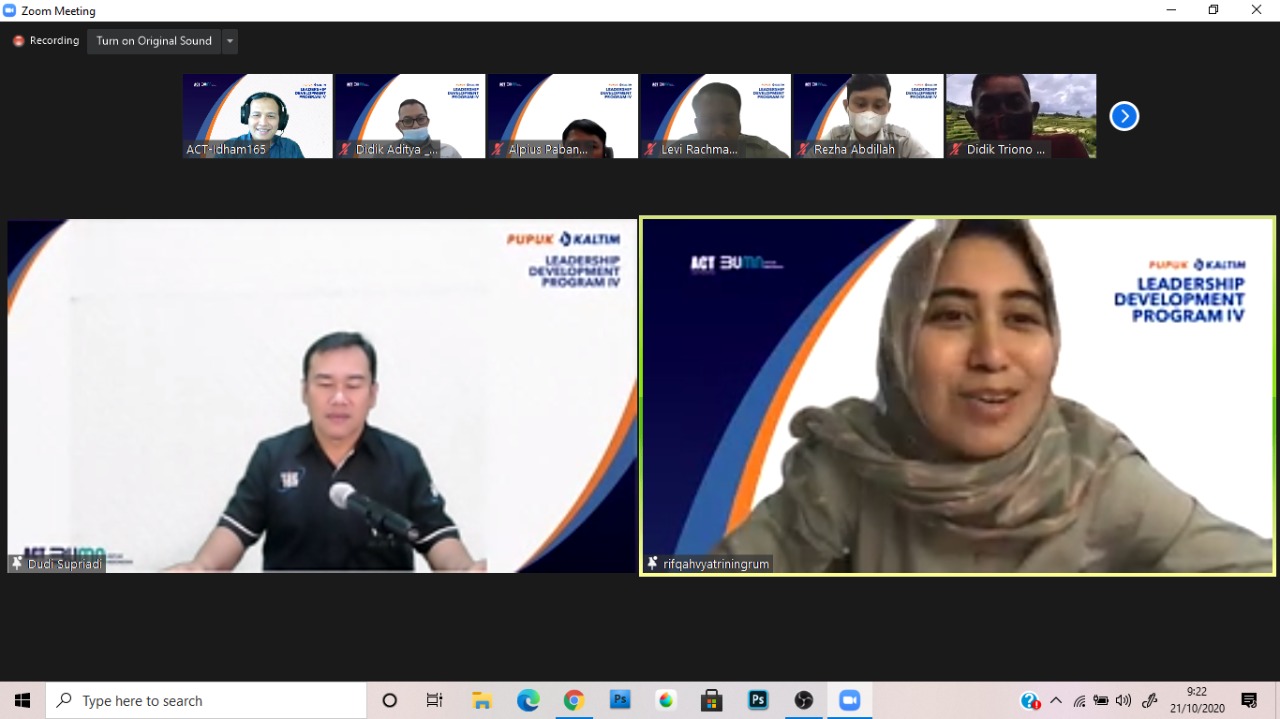
Task: Show next participants with blue arrow
Action: (1124, 117)
